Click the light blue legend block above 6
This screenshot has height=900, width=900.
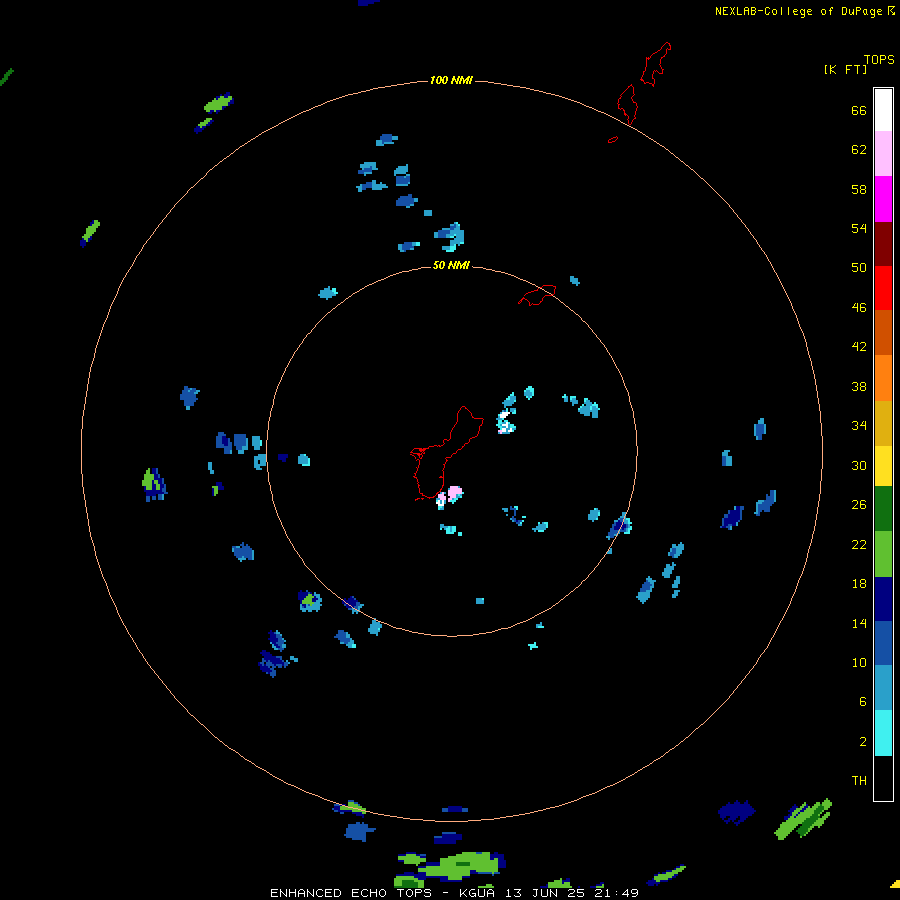pyautogui.click(x=883, y=688)
